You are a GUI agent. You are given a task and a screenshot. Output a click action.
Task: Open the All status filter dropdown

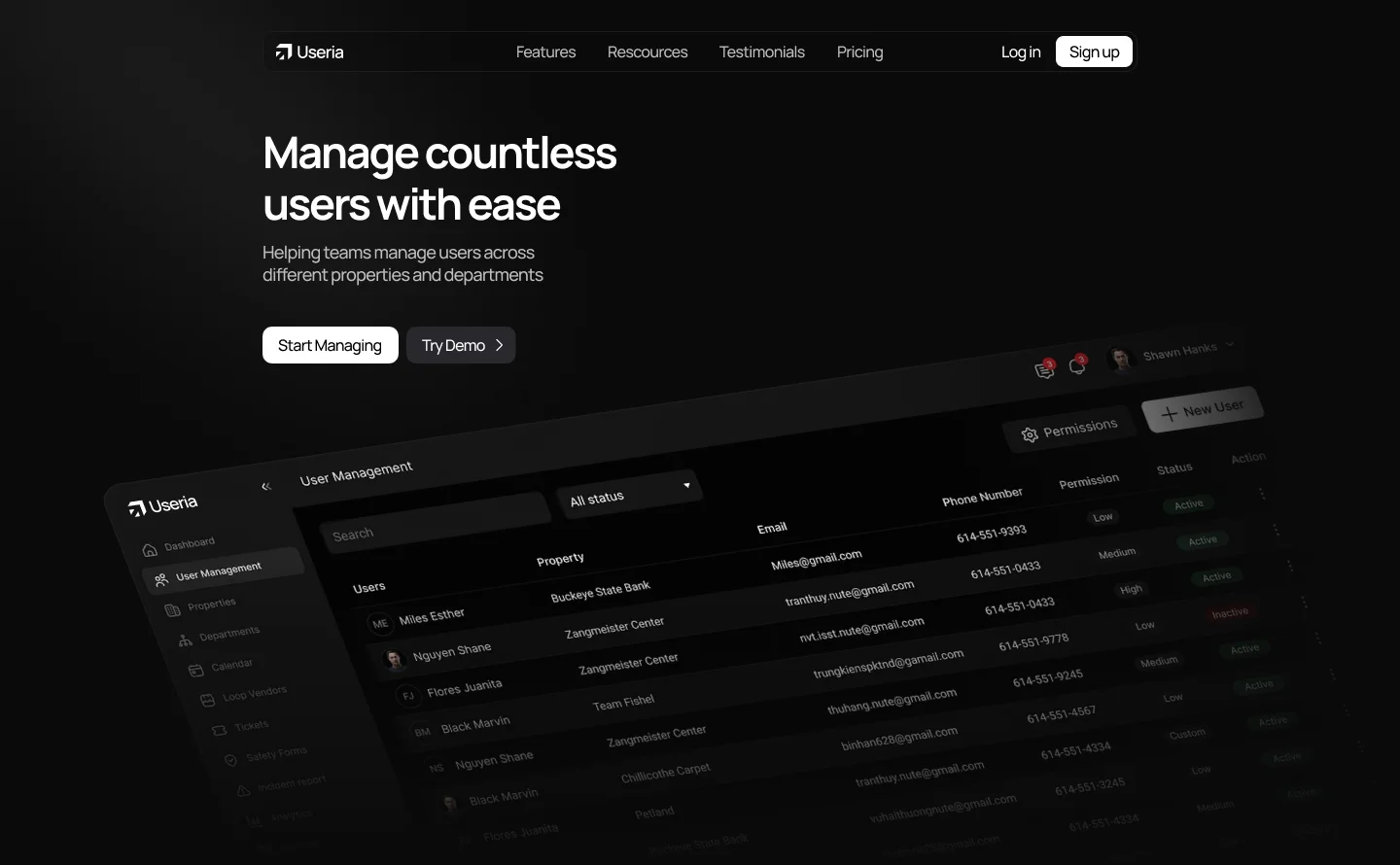click(630, 493)
